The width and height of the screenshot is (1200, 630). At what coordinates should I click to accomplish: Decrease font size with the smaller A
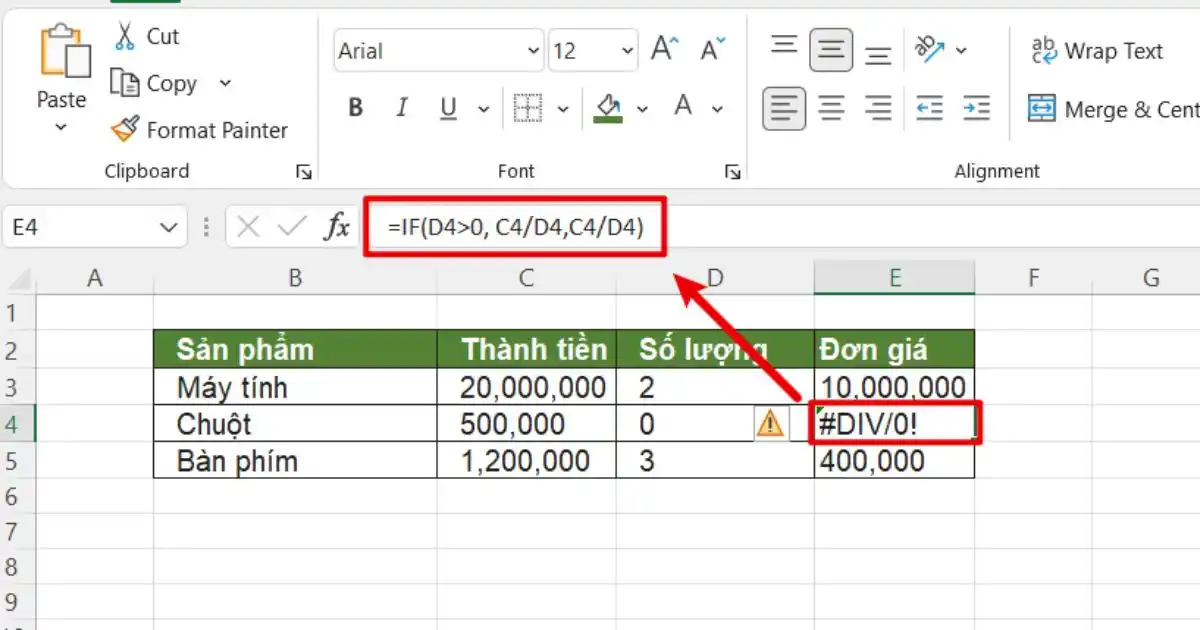point(712,49)
